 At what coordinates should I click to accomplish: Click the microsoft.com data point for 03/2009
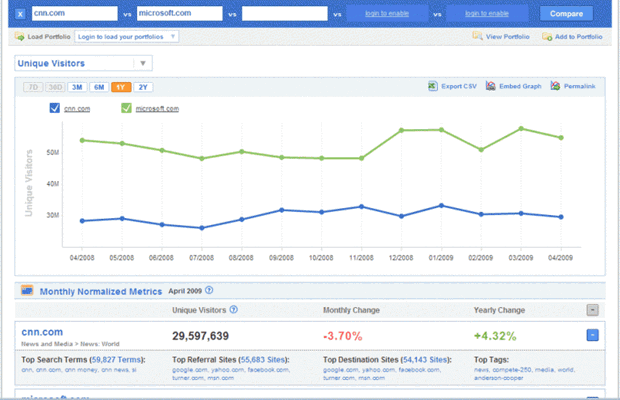coord(521,128)
